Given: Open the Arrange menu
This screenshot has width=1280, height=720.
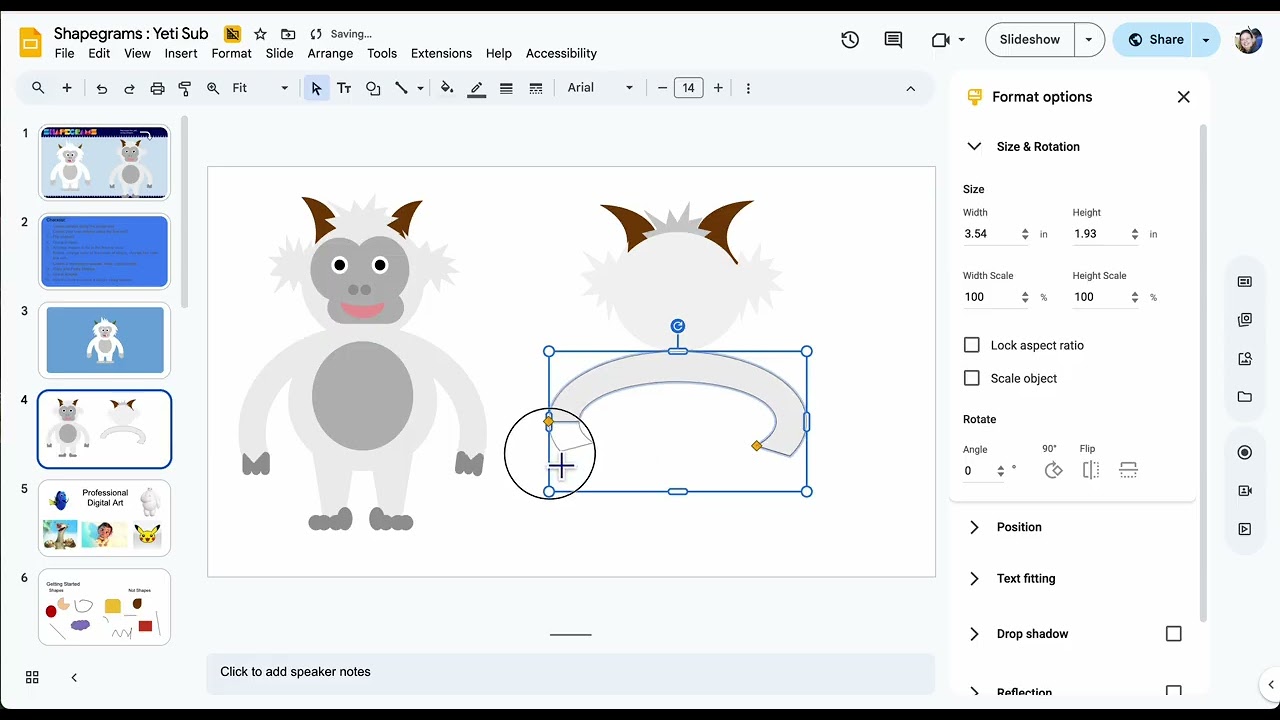Looking at the screenshot, I should tap(330, 54).
